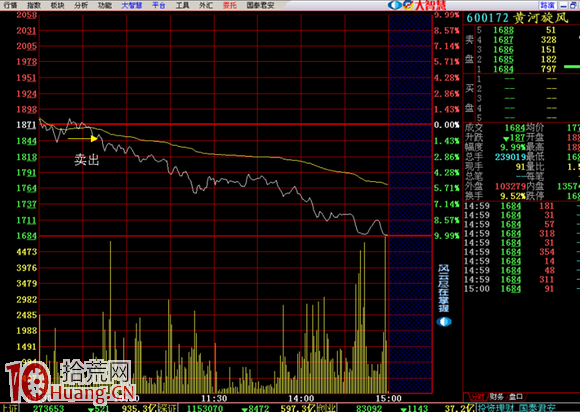
Task: Select the tick row with volume 318
Action: 522,234
